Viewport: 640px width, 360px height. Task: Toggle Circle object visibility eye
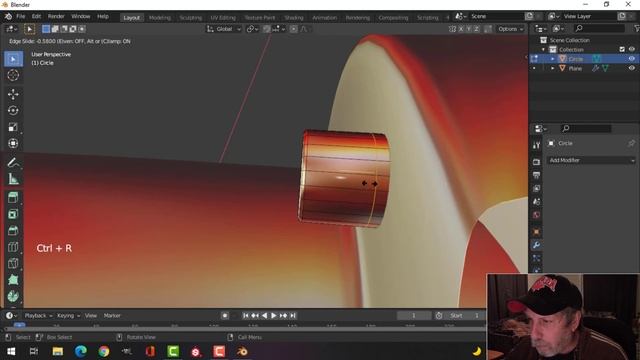click(x=631, y=59)
